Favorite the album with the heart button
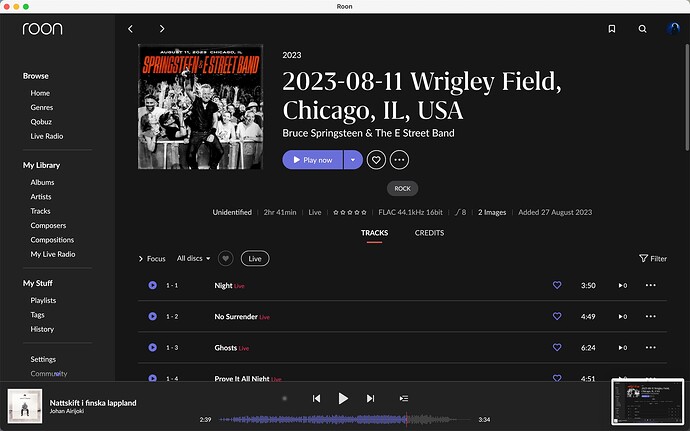Screen dimensions: 690x431 pos(376,160)
